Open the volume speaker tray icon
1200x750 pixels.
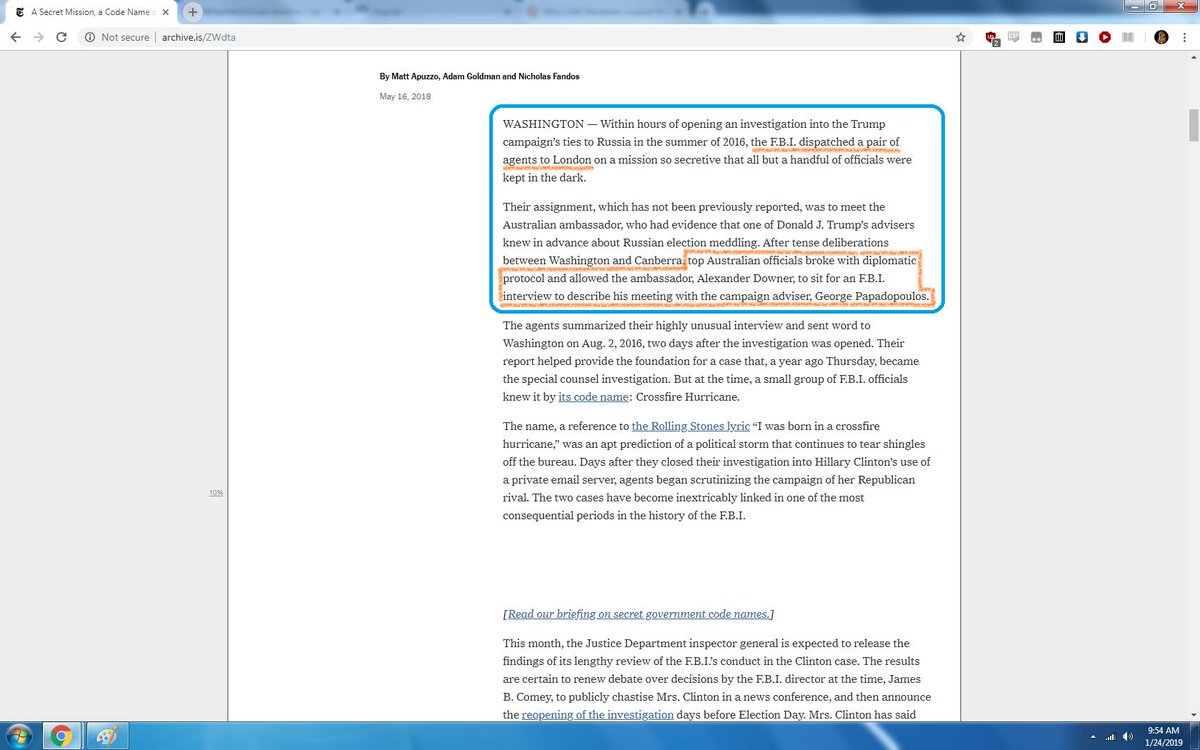point(1128,737)
